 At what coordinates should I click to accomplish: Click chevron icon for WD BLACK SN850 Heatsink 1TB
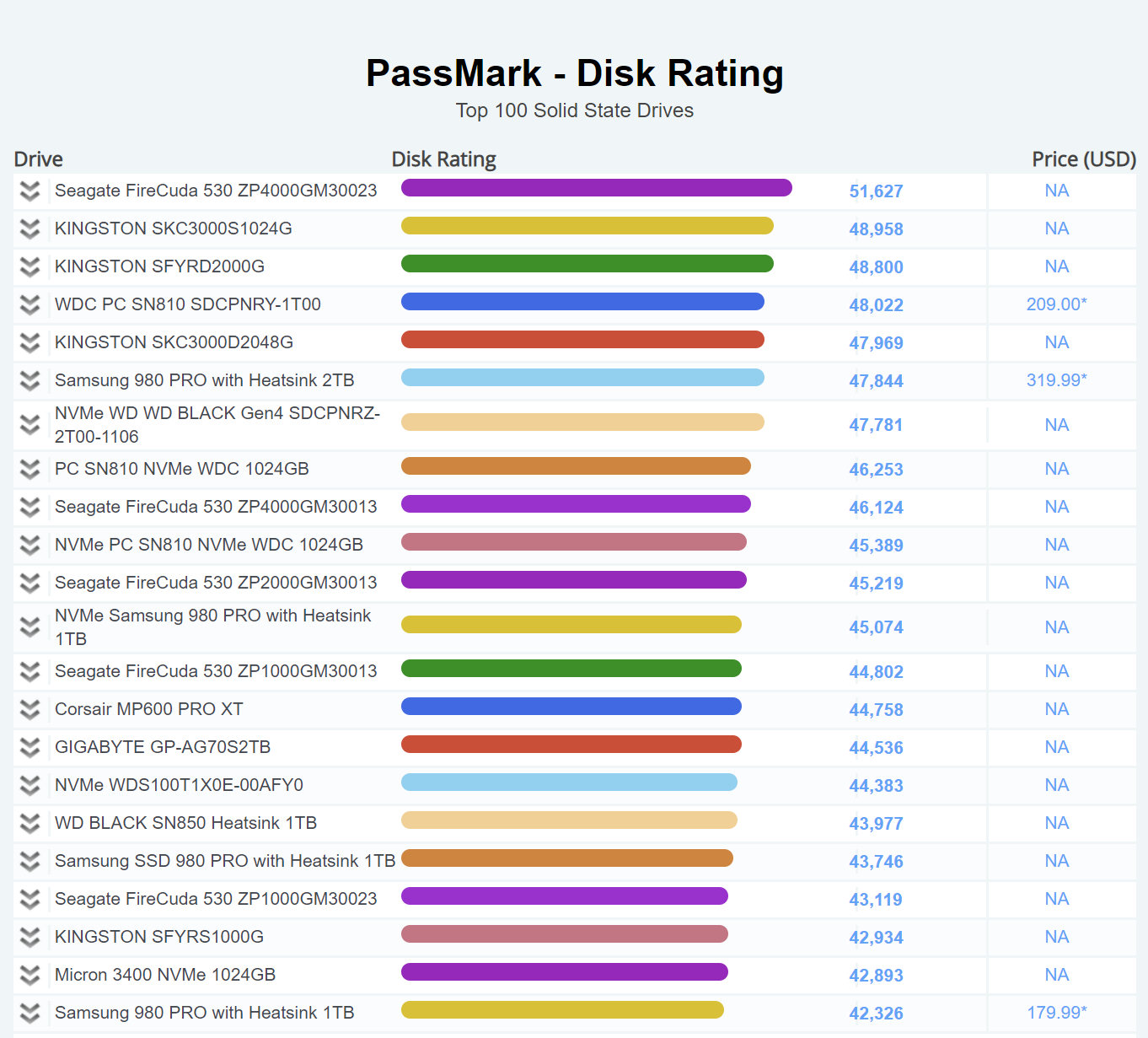pyautogui.click(x=30, y=824)
